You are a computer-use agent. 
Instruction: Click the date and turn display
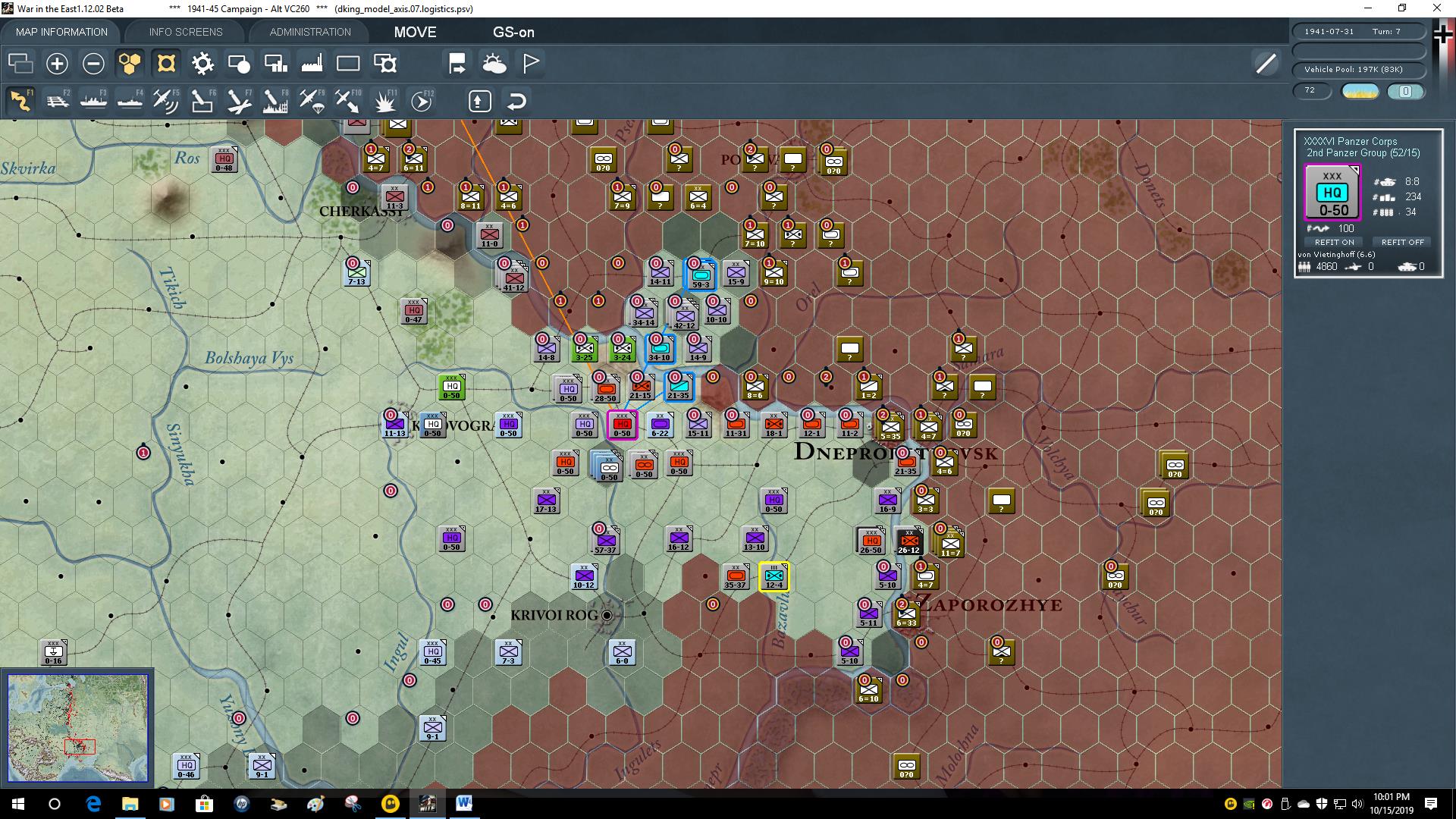(1357, 31)
